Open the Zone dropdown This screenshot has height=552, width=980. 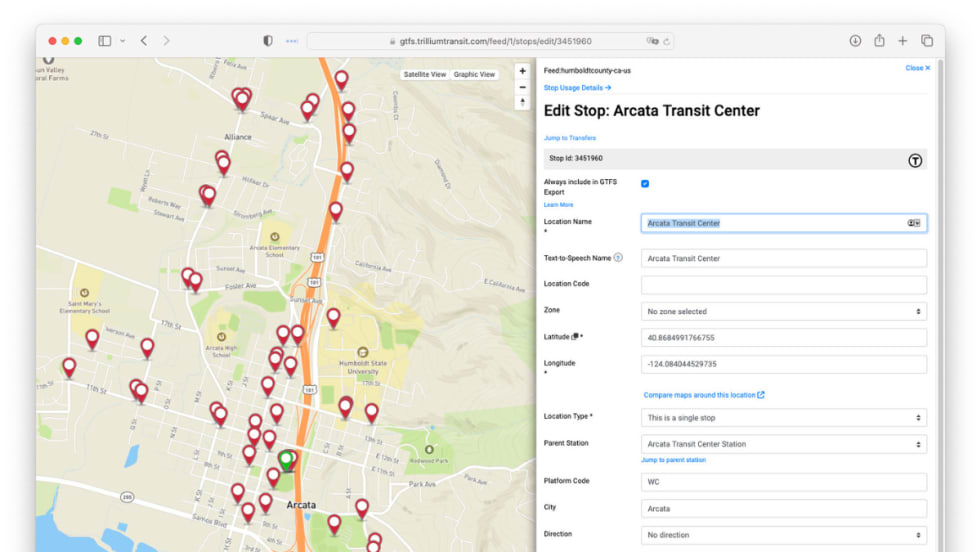tap(783, 312)
